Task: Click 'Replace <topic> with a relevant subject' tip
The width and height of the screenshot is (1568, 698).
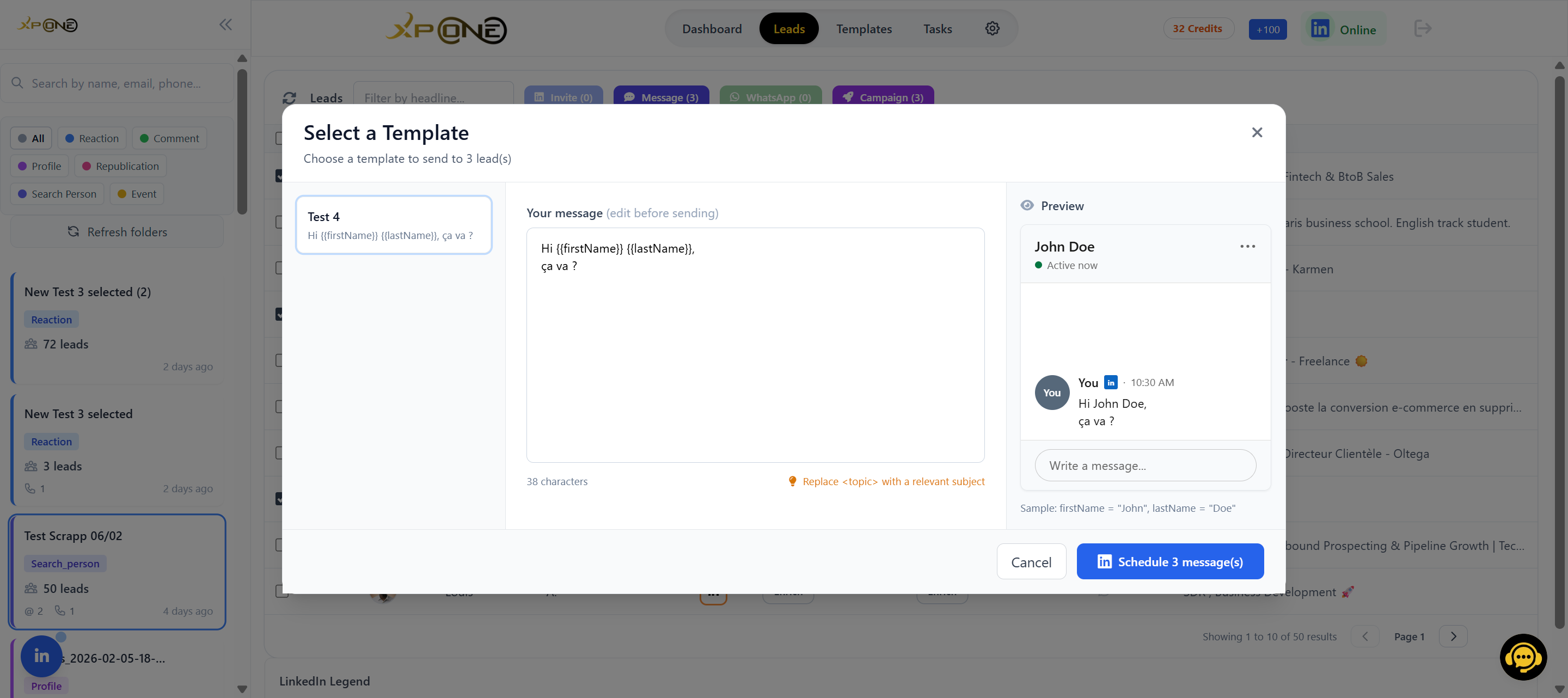Action: pyautogui.click(x=893, y=481)
